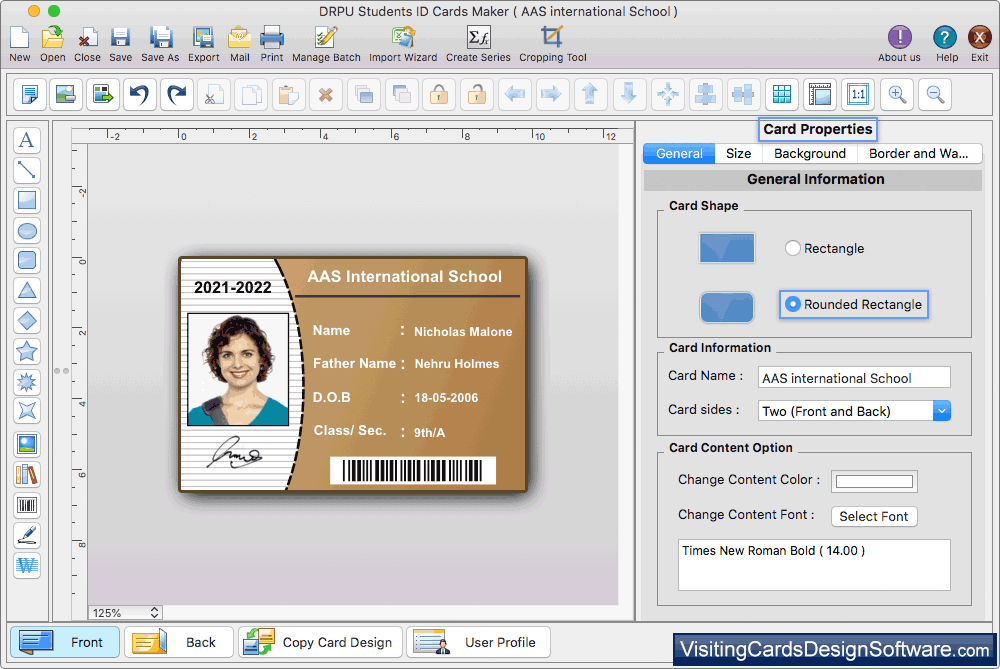
Task: Select the WordArt W tool
Action: pos(27,566)
